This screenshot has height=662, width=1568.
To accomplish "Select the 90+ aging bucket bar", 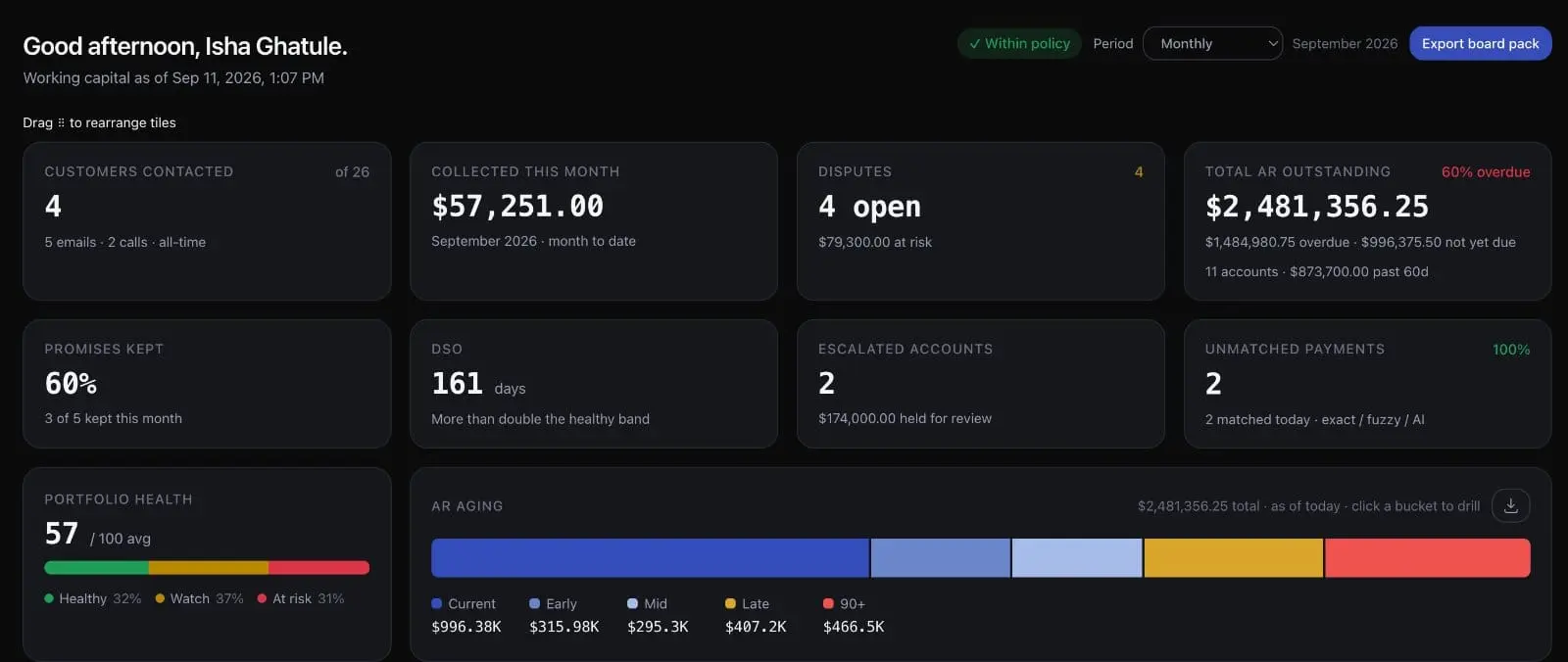I will [1428, 557].
